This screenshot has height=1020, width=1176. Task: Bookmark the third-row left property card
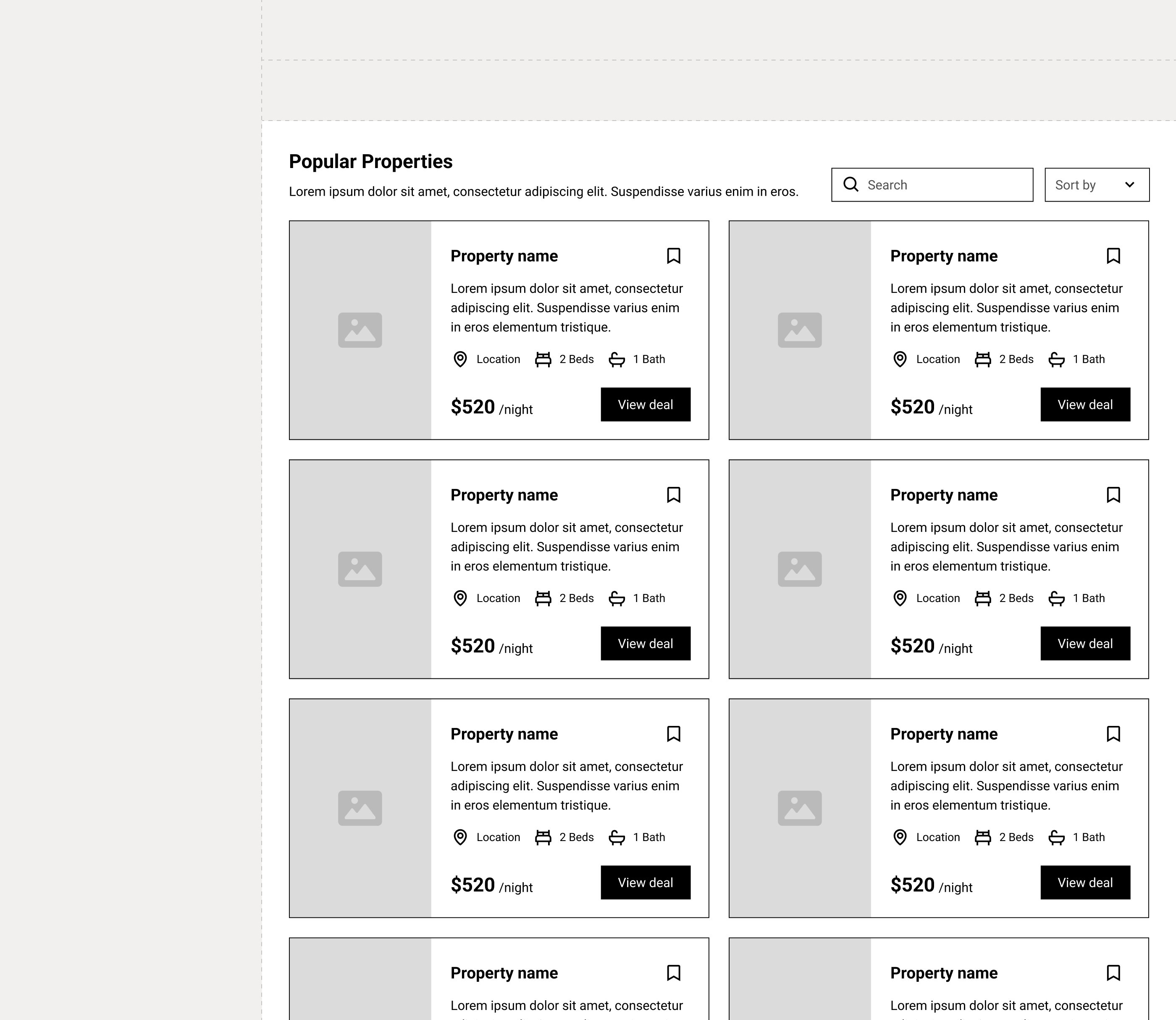coord(674,734)
